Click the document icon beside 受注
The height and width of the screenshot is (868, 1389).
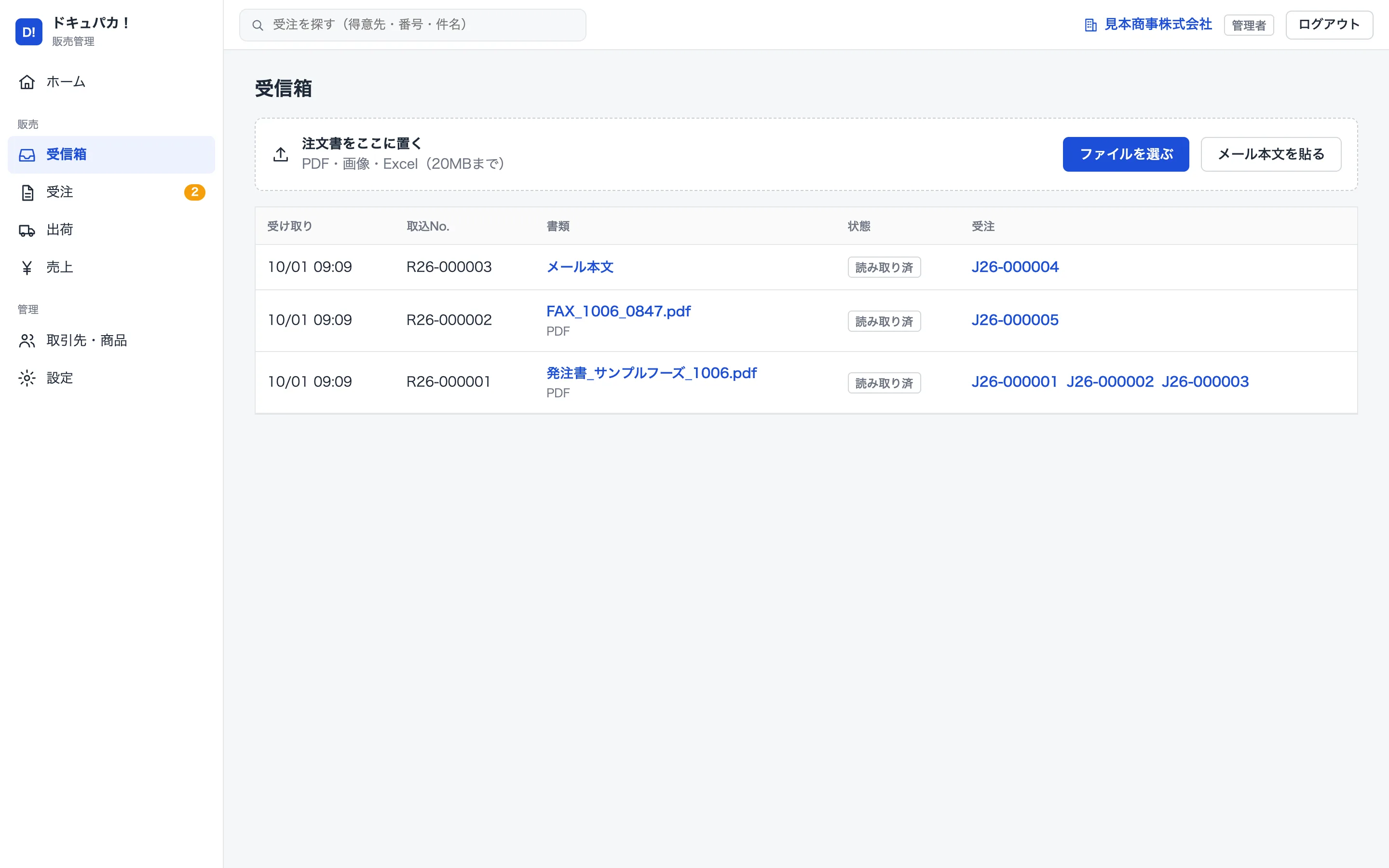pyautogui.click(x=27, y=192)
